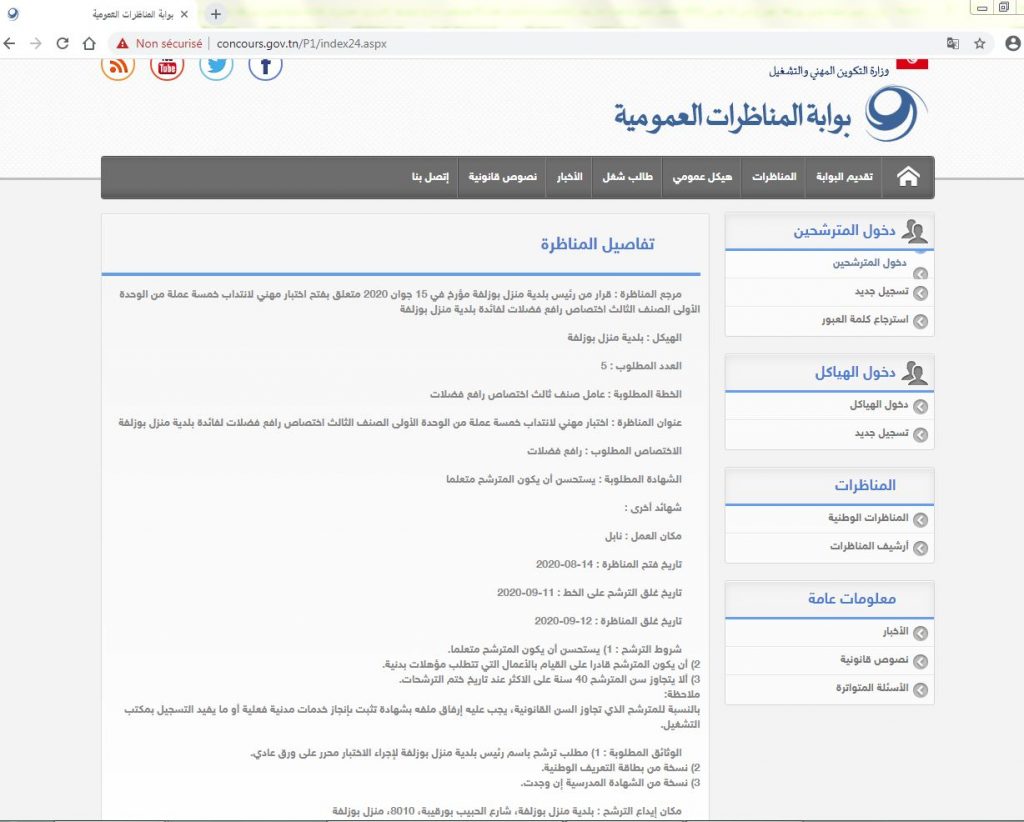
Task: Open طالب شغل menu item
Action: [628, 177]
